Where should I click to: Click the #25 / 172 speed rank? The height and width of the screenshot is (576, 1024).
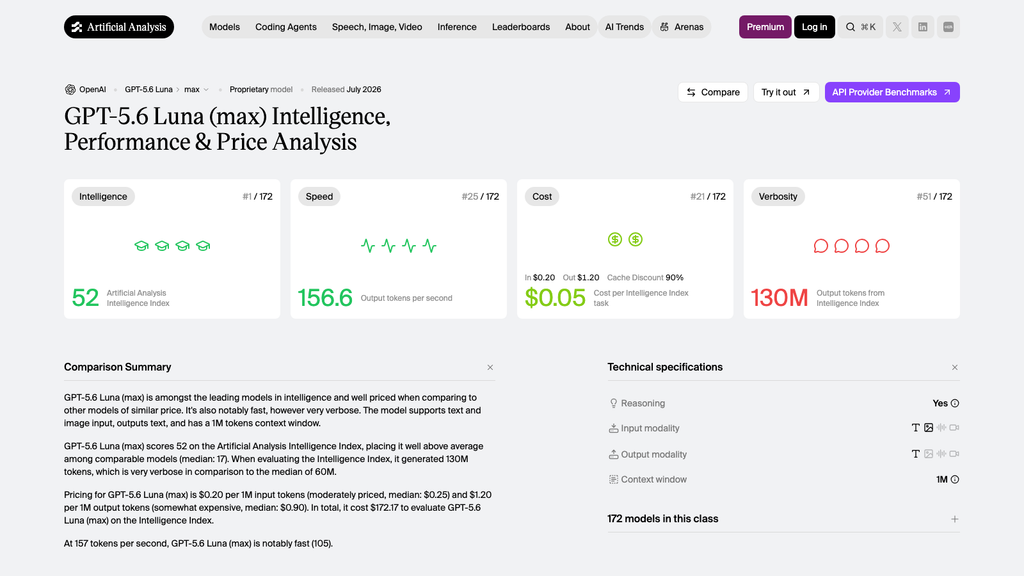[x=480, y=197]
